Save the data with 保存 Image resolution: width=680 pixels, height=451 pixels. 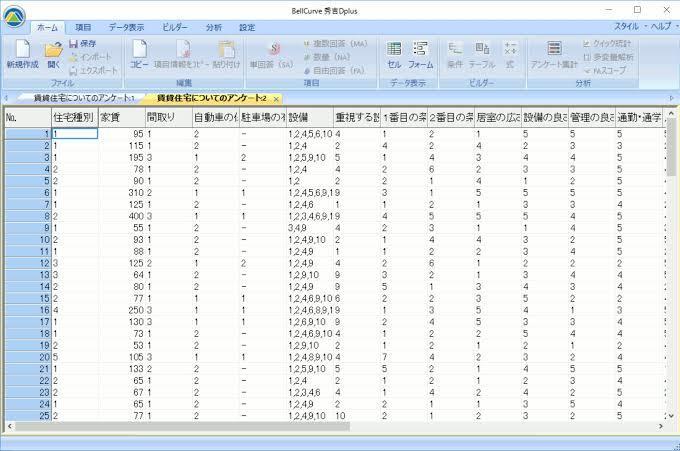tap(82, 43)
